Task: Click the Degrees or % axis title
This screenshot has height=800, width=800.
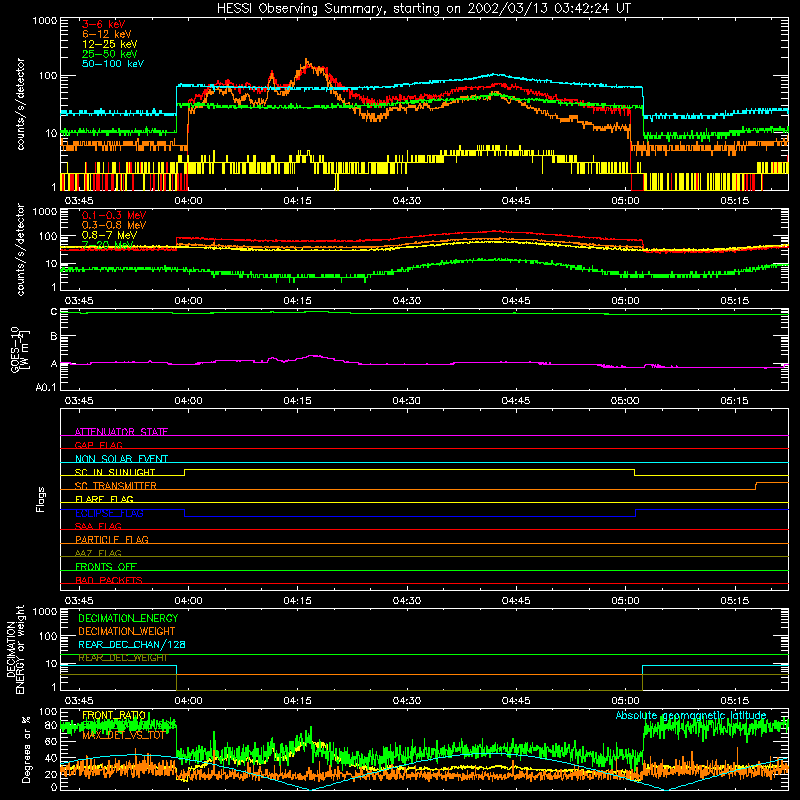Action: 26,749
